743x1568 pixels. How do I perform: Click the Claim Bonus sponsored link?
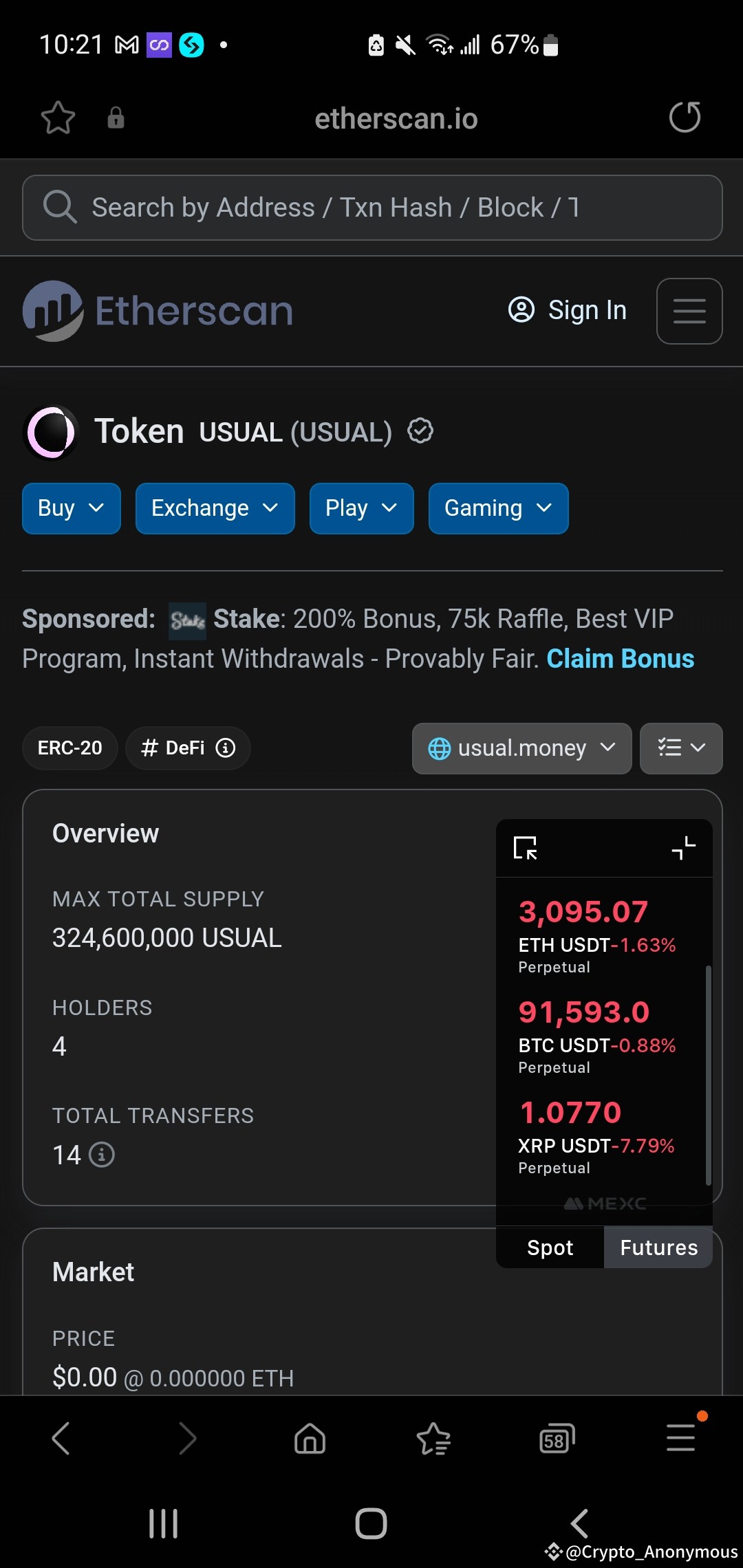(620, 659)
